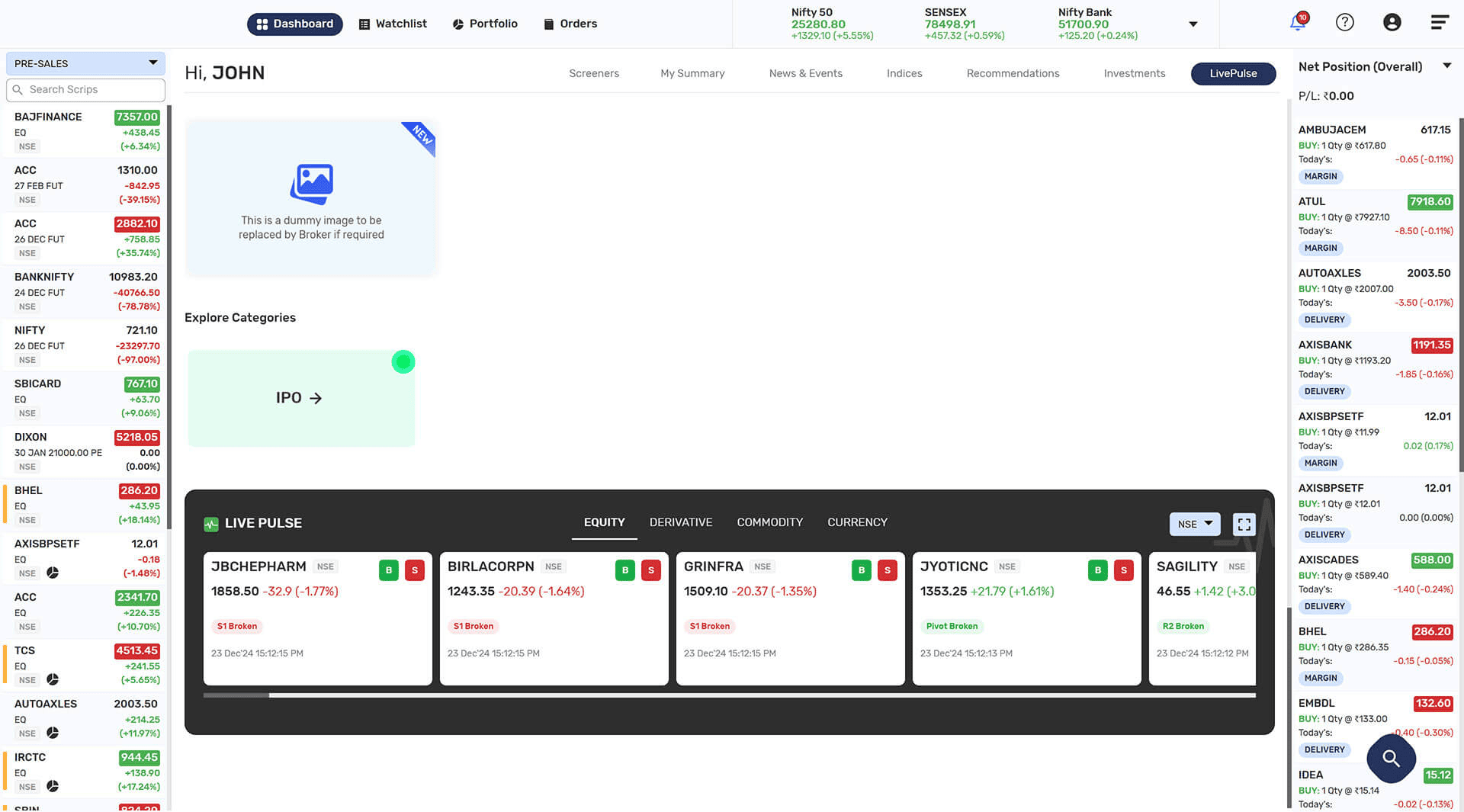Open AXISCADES position entry
Viewport: 1464px width, 812px height.
(x=1375, y=583)
